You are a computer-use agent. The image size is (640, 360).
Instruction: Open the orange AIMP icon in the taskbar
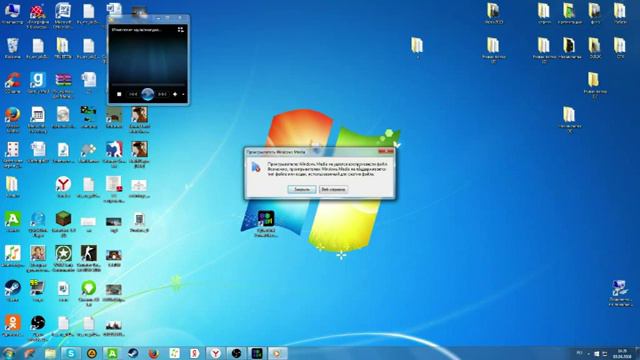tap(91, 353)
